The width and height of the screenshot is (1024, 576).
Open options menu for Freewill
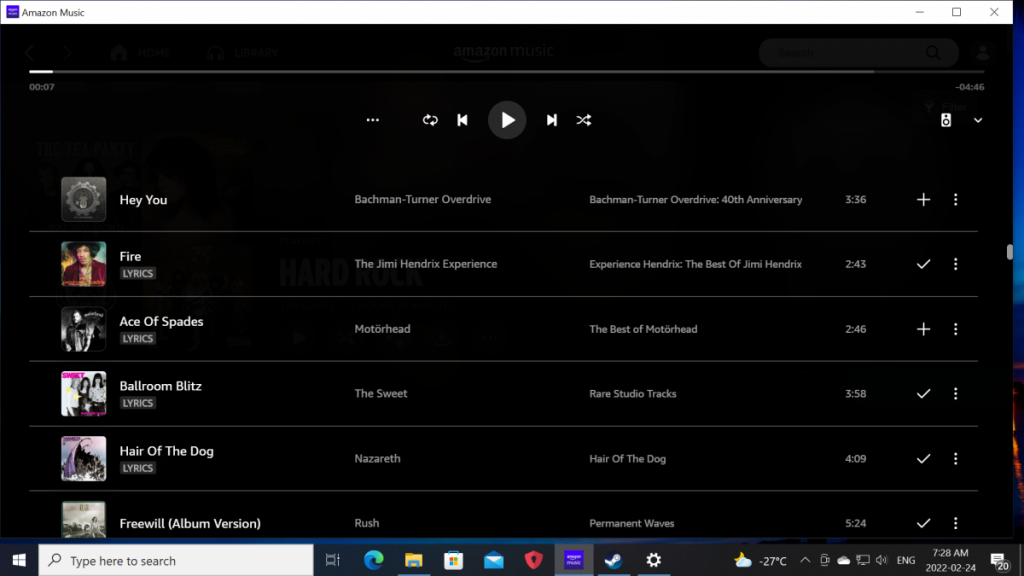pyautogui.click(x=955, y=523)
